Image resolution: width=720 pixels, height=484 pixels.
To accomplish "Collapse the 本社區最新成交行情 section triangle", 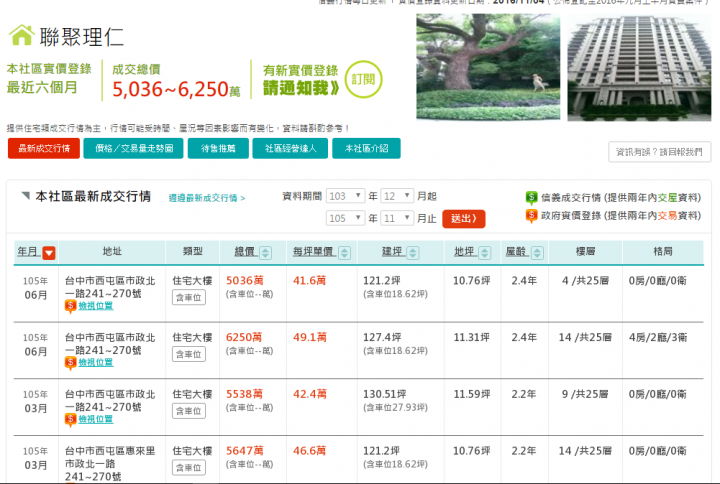I will [26, 196].
